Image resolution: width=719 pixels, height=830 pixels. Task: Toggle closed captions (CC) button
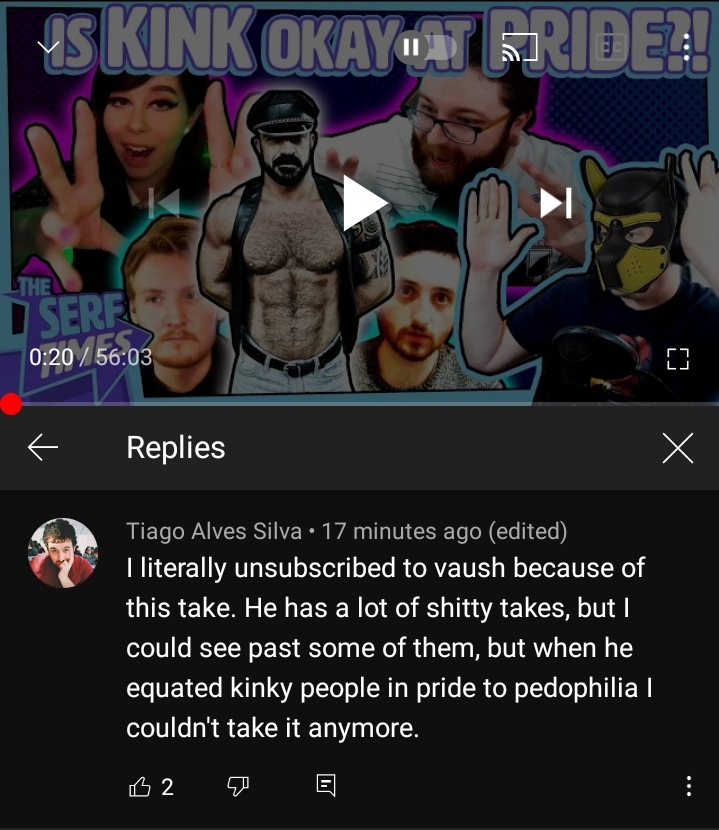tap(610, 47)
